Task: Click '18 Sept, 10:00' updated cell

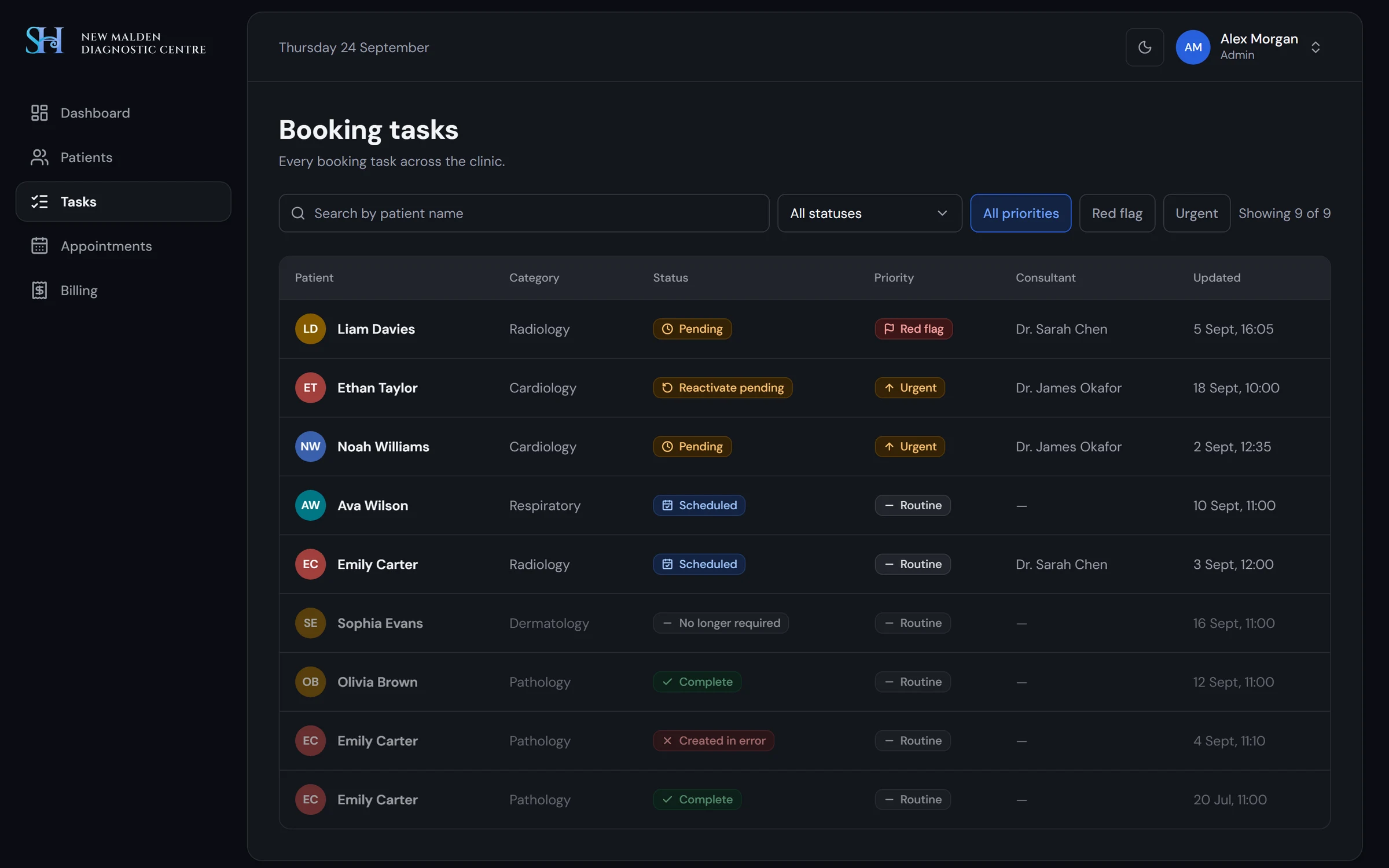Action: click(x=1236, y=388)
